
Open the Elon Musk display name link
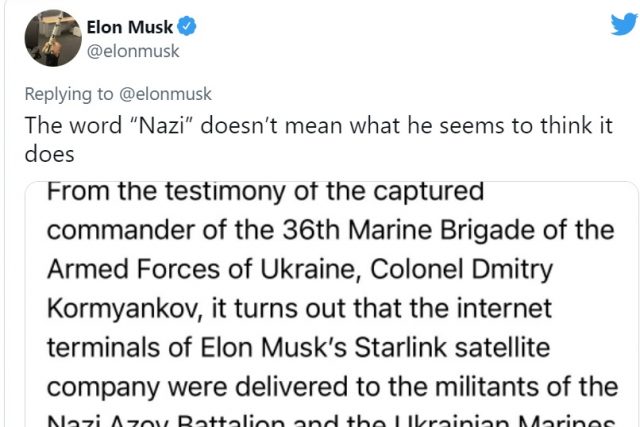[x=129, y=27]
